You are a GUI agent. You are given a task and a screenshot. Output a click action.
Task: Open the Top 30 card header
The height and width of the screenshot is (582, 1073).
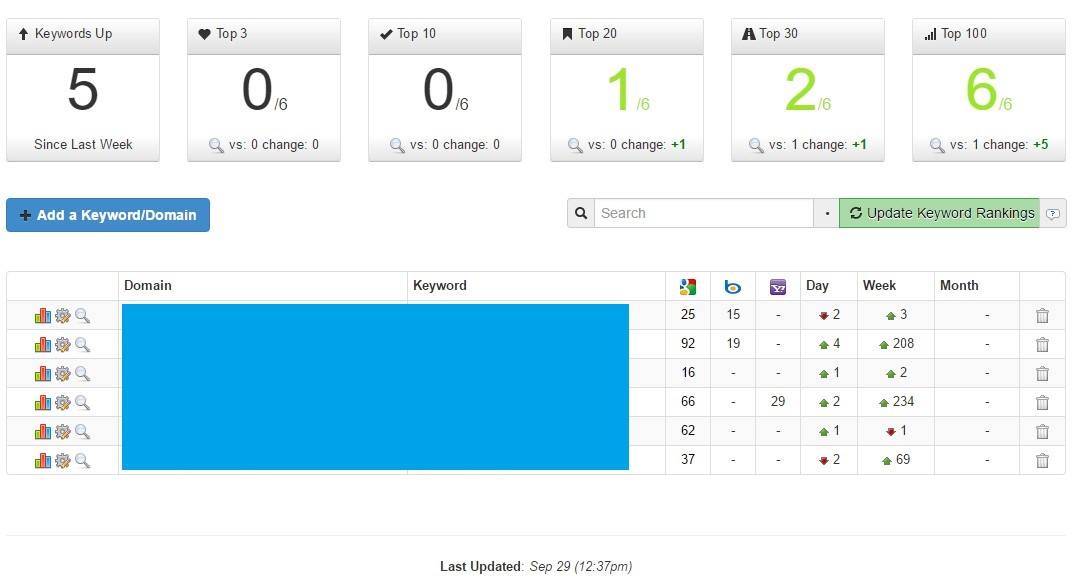tap(807, 36)
